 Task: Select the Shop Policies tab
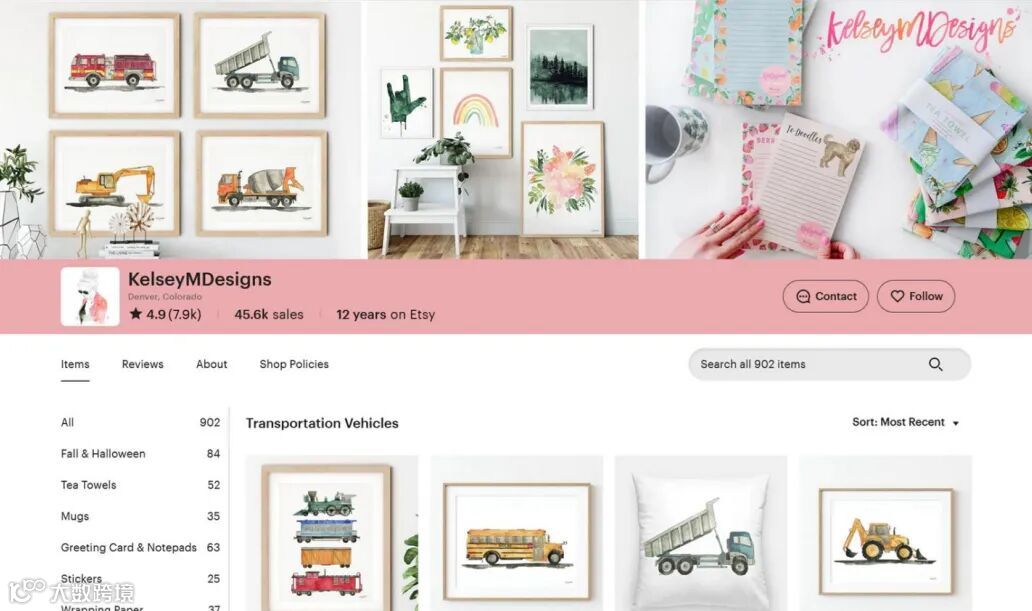point(294,364)
